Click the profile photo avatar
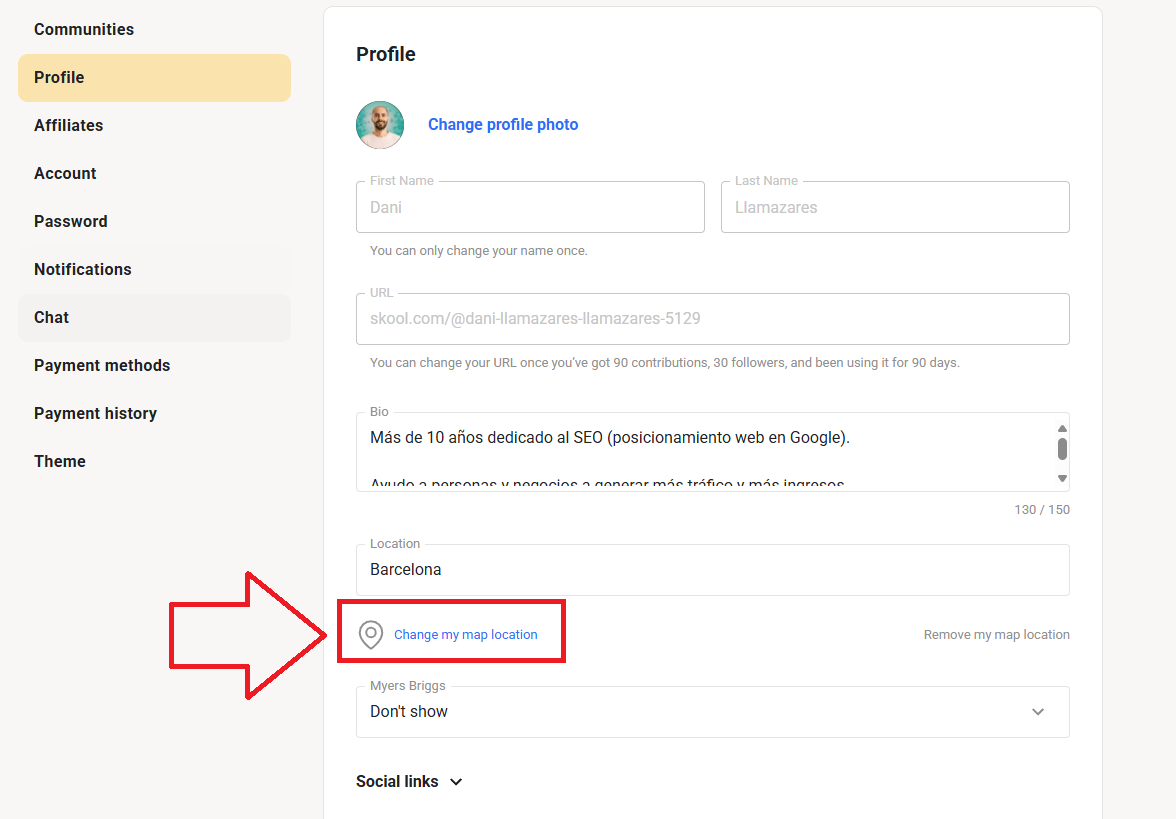The image size is (1176, 819). point(380,125)
